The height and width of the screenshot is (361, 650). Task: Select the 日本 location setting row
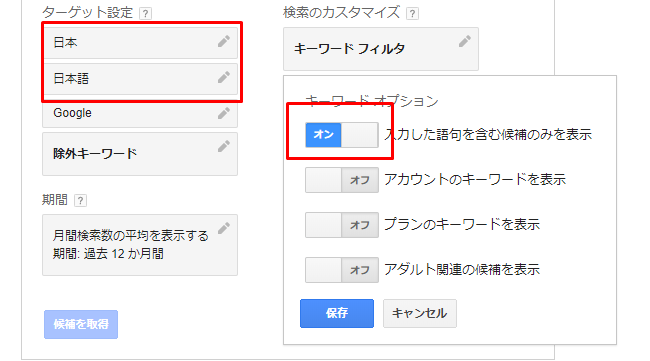(x=140, y=43)
